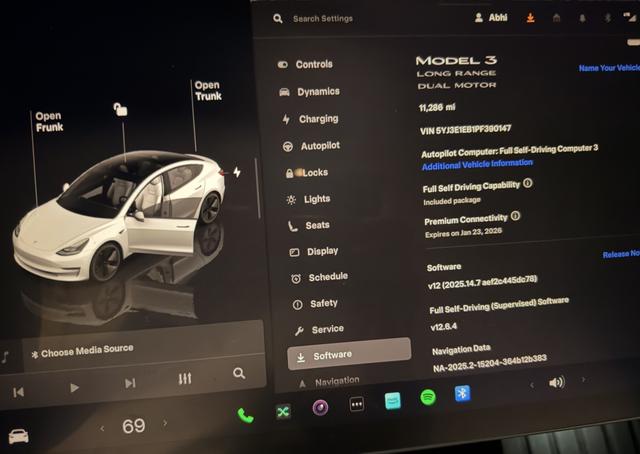Tap Open Trunk on car view

coord(208,91)
